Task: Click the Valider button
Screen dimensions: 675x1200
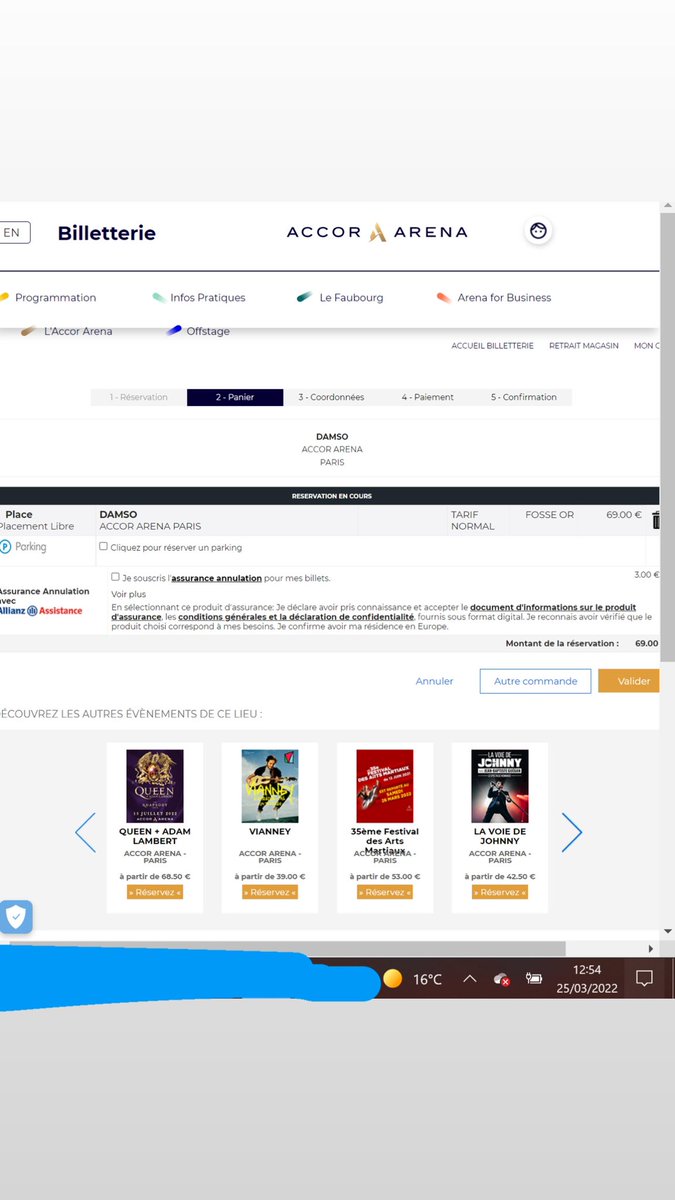Action: (629, 681)
